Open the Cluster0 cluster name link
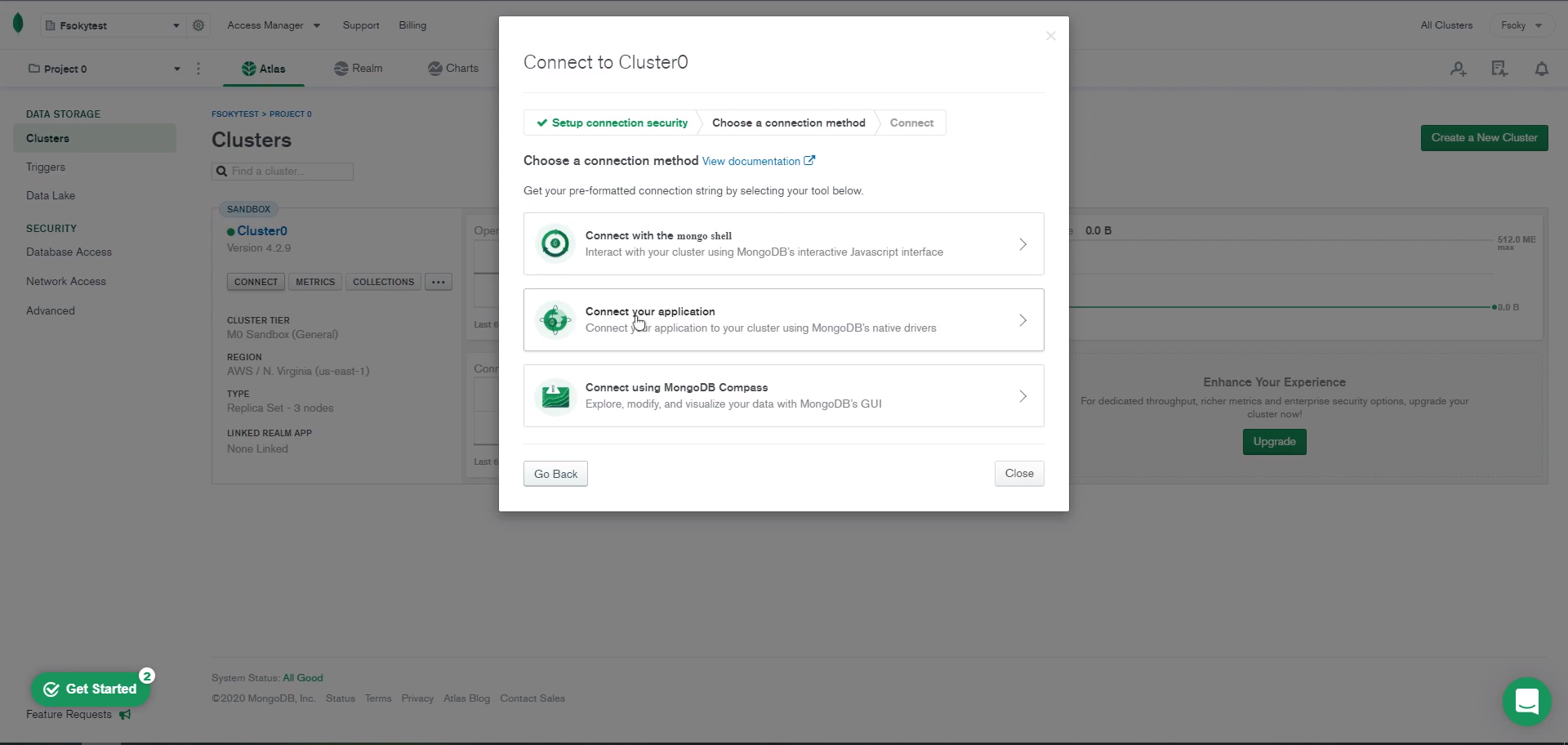The image size is (1568, 745). (x=262, y=231)
